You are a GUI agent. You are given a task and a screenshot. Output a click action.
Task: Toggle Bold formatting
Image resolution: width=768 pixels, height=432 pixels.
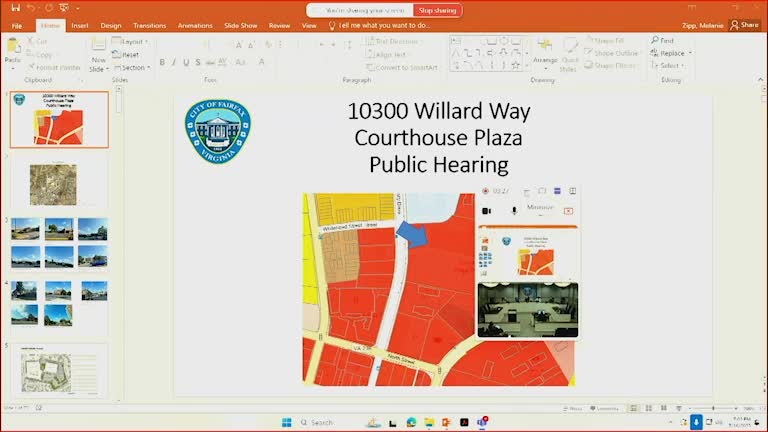tap(162, 63)
